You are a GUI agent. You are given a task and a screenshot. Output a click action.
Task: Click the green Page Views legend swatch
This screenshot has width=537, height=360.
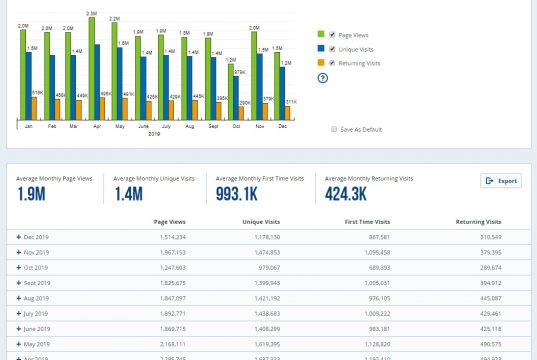coord(321,34)
